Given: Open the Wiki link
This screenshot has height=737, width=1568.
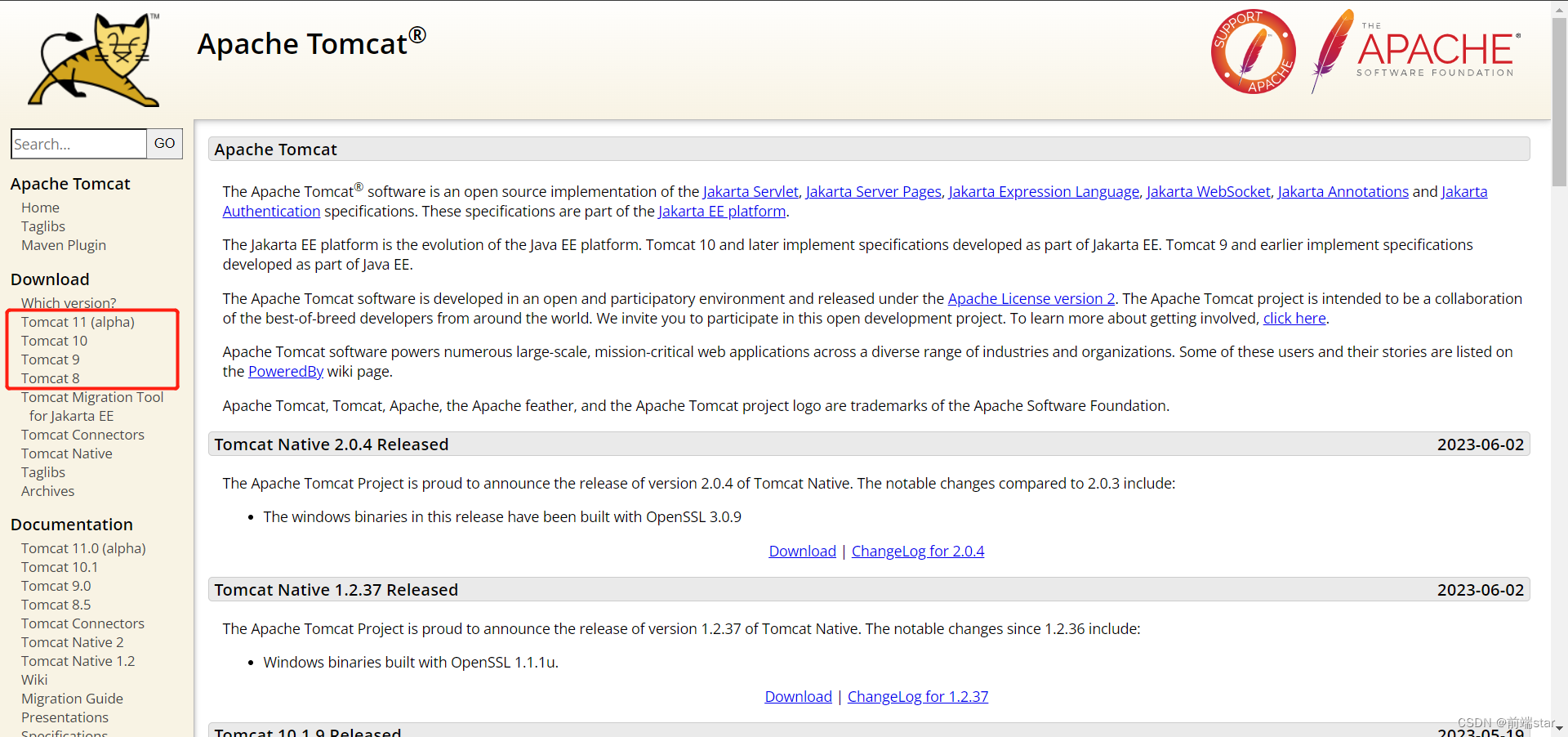Looking at the screenshot, I should [x=34, y=680].
